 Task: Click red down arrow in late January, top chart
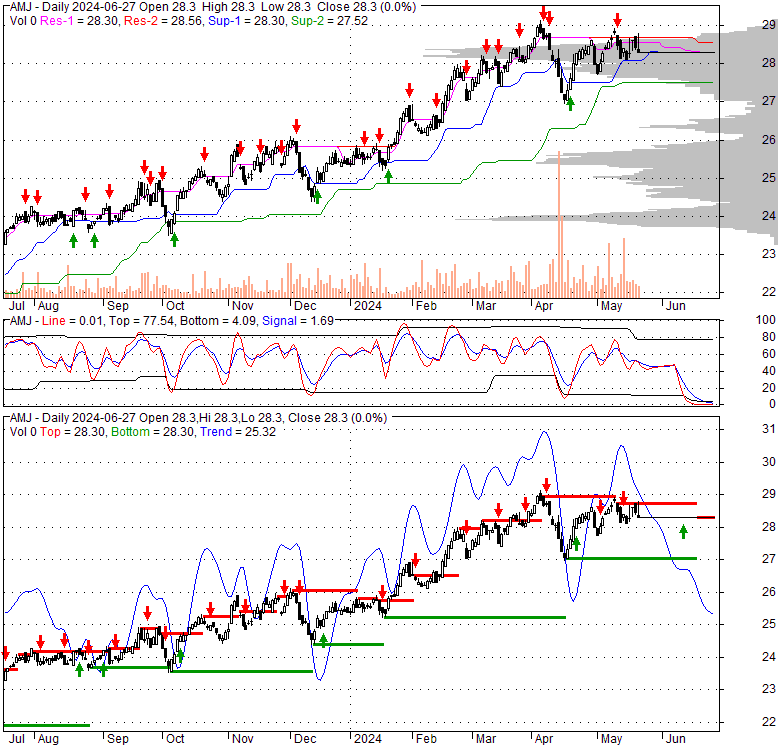409,91
